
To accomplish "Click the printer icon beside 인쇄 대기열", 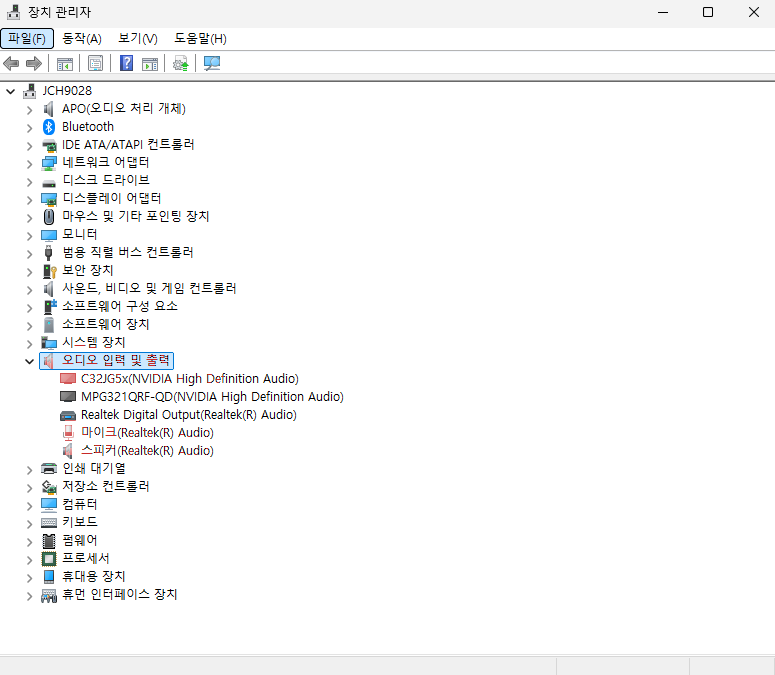I will [x=49, y=468].
